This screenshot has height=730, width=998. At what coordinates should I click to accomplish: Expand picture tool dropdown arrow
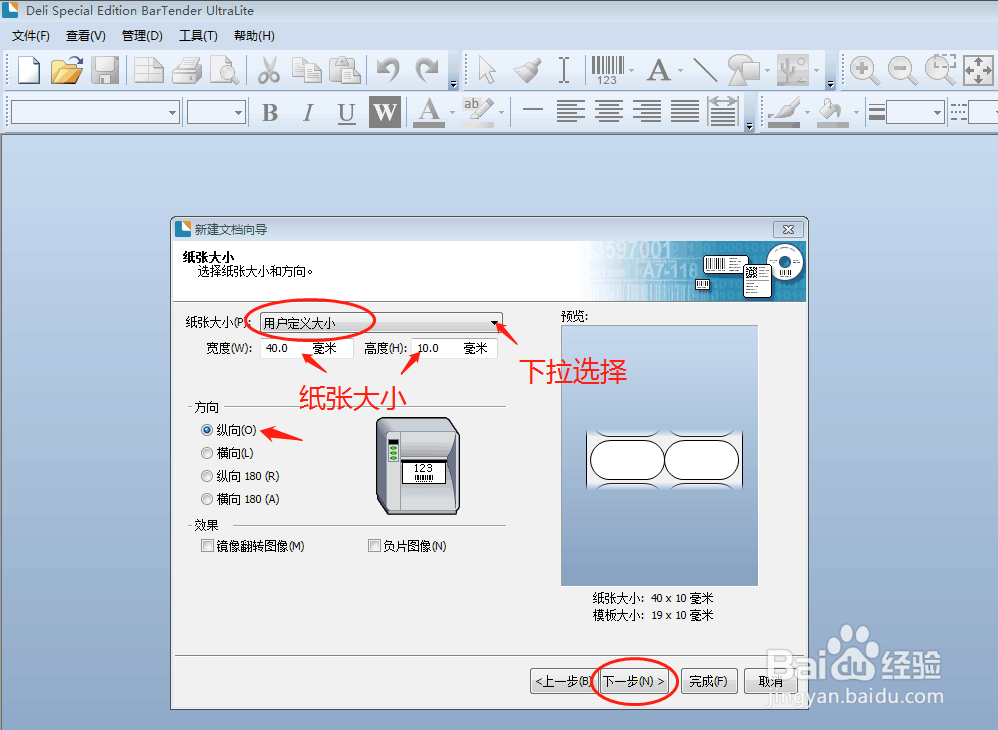817,71
